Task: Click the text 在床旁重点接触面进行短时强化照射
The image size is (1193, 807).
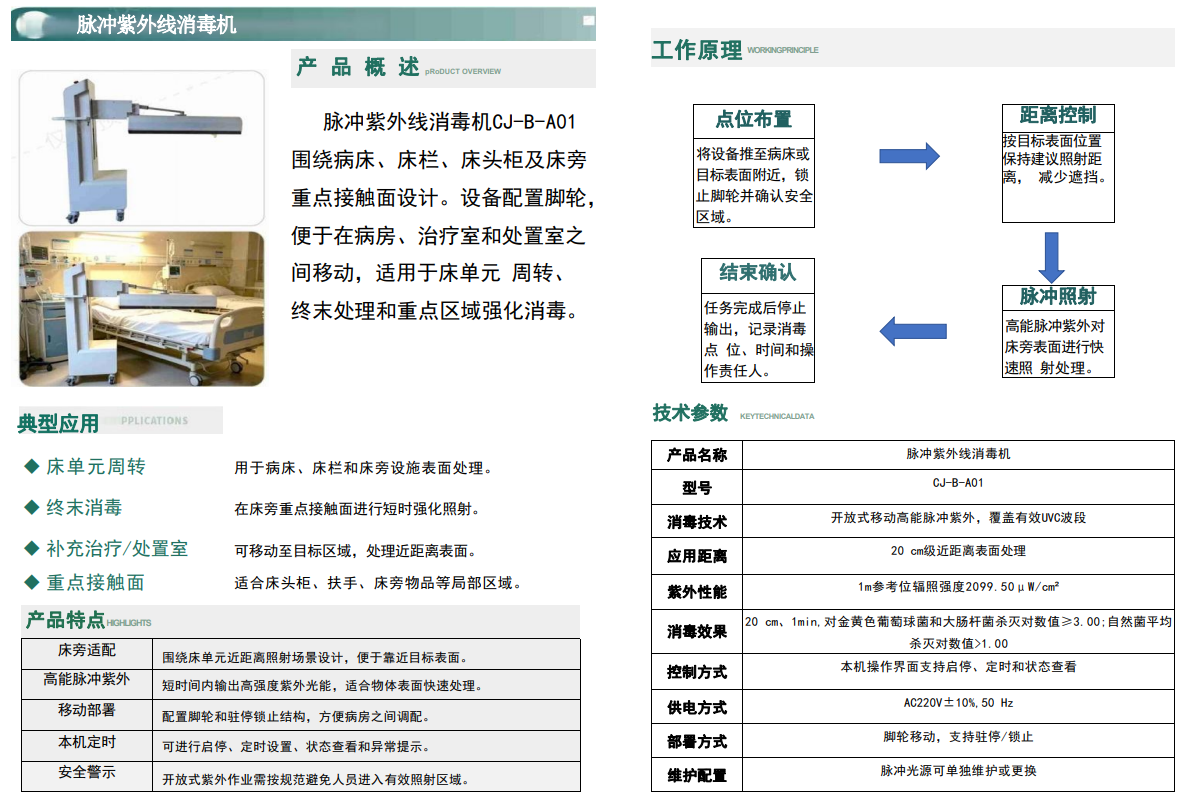Action: pos(357,509)
